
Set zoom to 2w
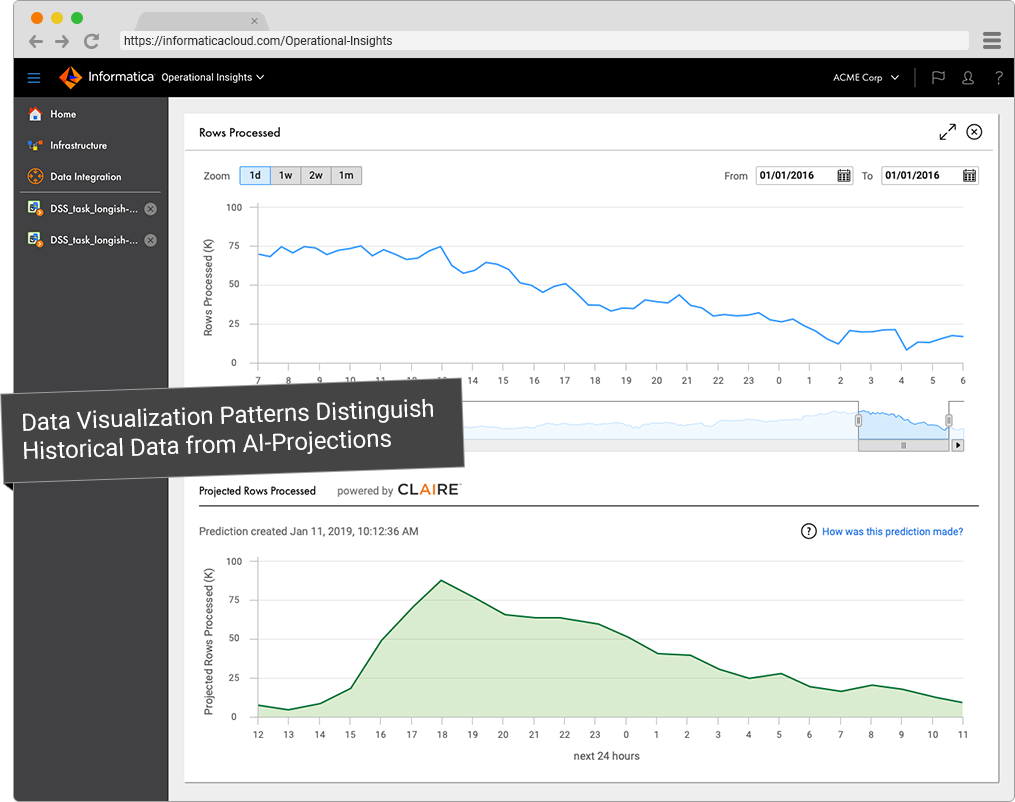(316, 175)
